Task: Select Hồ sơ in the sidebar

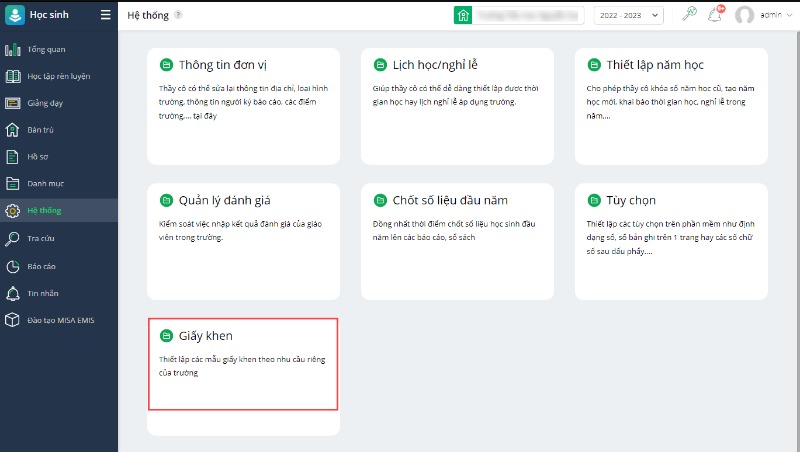Action: pyautogui.click(x=40, y=157)
